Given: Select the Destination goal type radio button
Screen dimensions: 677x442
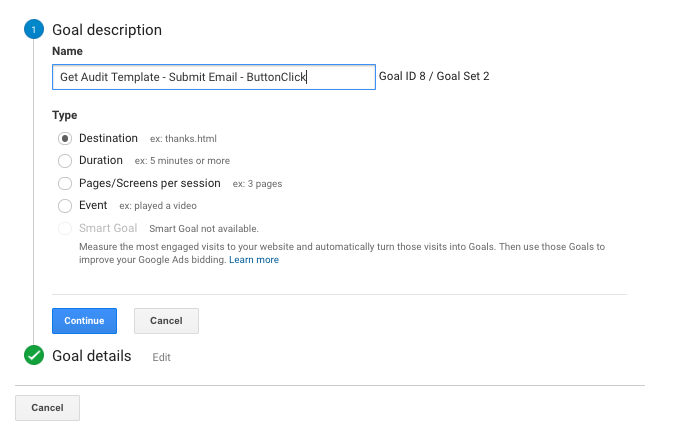Looking at the screenshot, I should [x=65, y=139].
